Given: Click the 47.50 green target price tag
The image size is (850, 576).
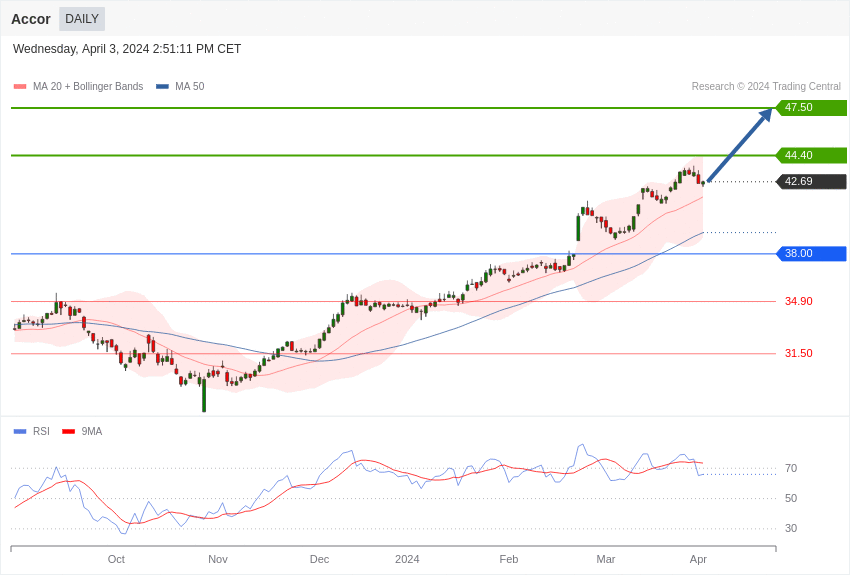Looking at the screenshot, I should click(x=811, y=108).
